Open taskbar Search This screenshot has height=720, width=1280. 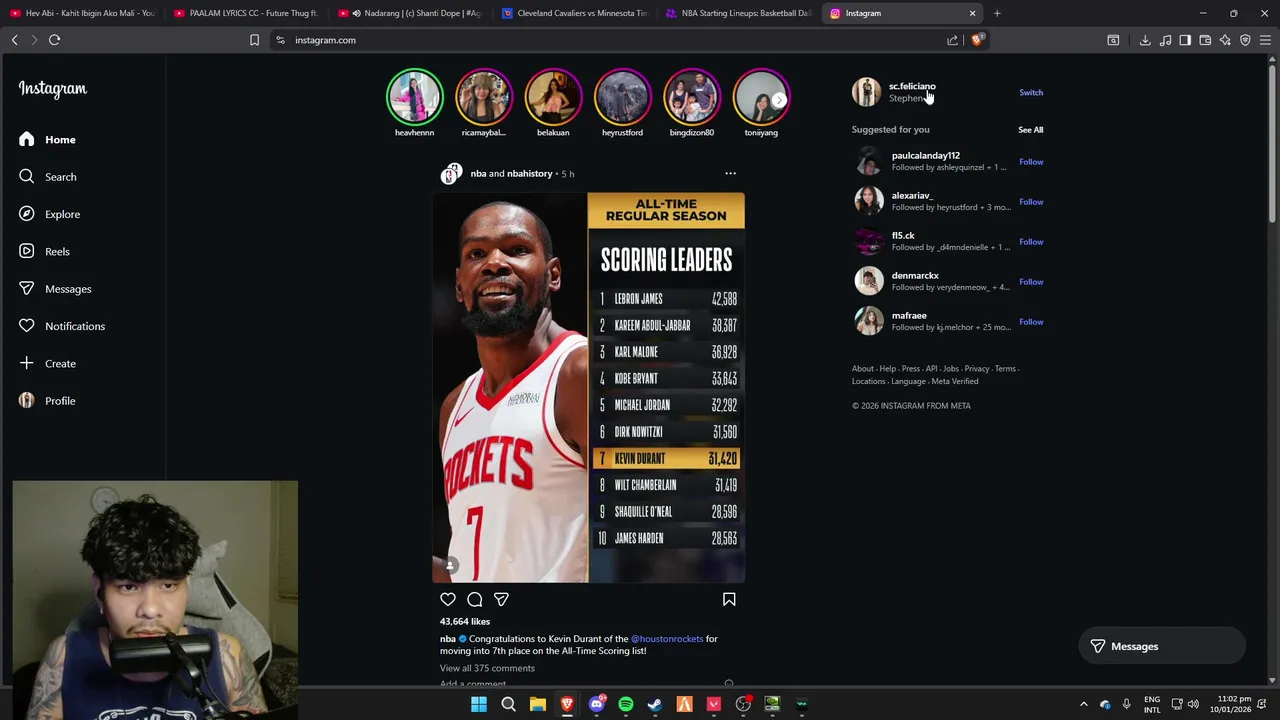pyautogui.click(x=508, y=705)
